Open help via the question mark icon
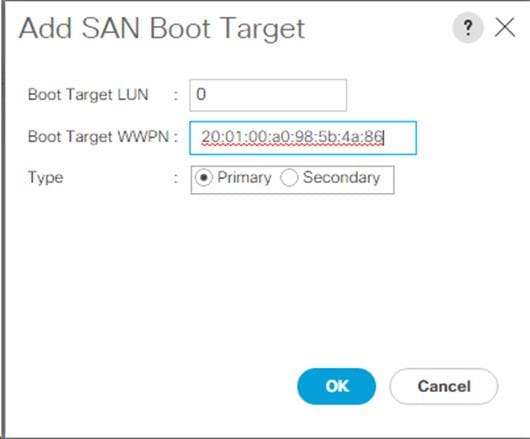Screen dimensions: 530x439 click(468, 27)
